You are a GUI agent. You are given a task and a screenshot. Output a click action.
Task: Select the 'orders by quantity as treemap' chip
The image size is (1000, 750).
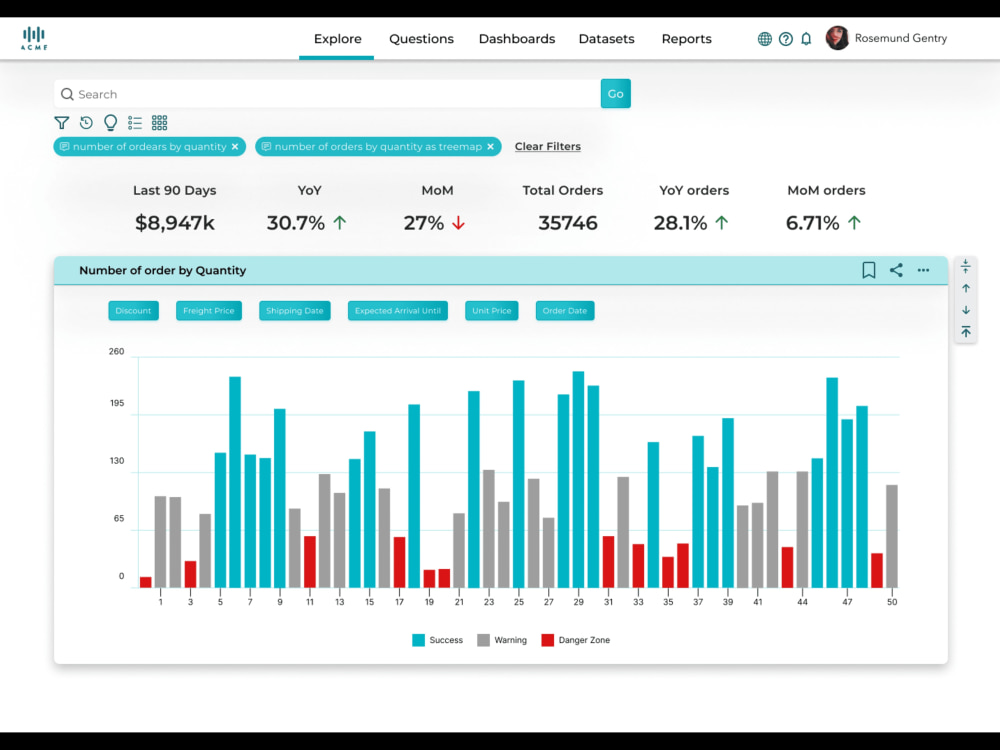[x=378, y=147]
